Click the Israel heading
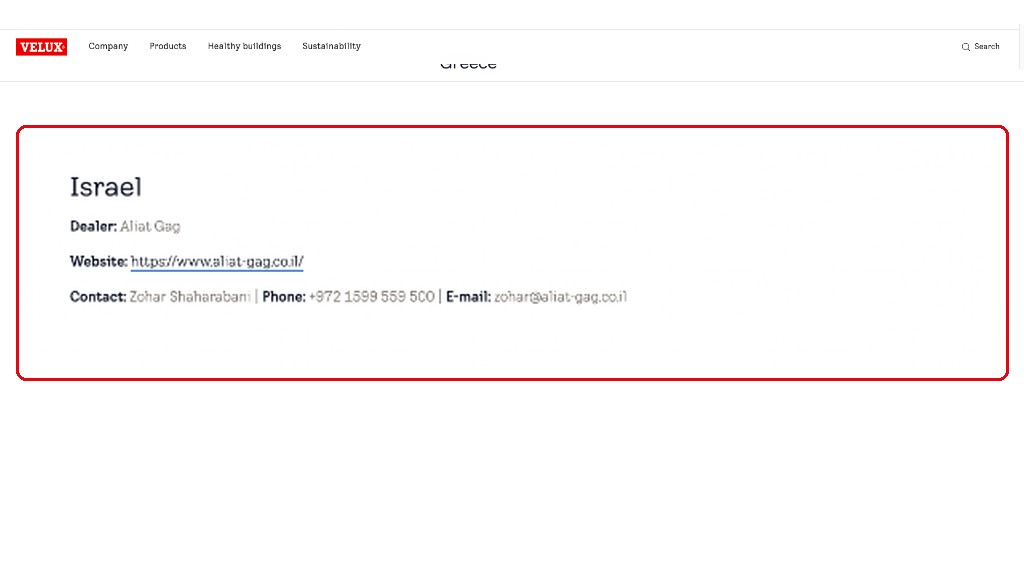 pyautogui.click(x=106, y=187)
